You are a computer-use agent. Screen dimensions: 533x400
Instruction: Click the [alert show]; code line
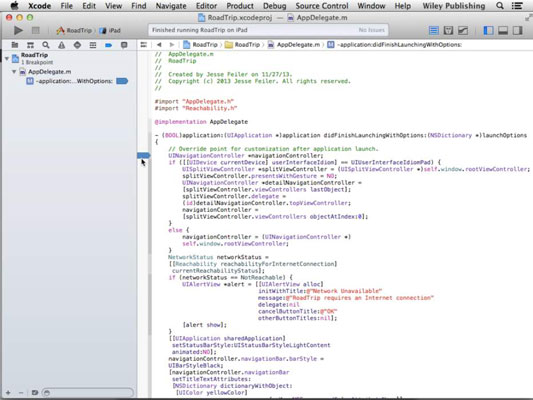pos(204,325)
